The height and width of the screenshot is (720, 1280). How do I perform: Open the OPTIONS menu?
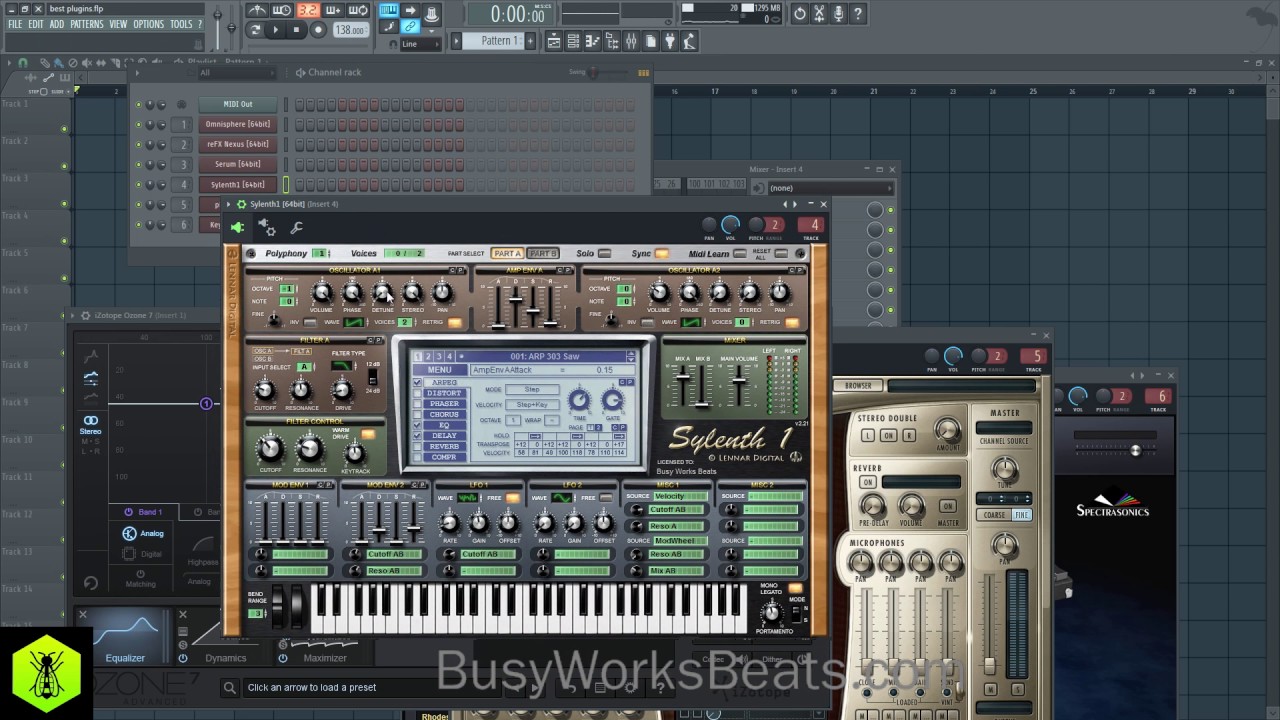(148, 24)
